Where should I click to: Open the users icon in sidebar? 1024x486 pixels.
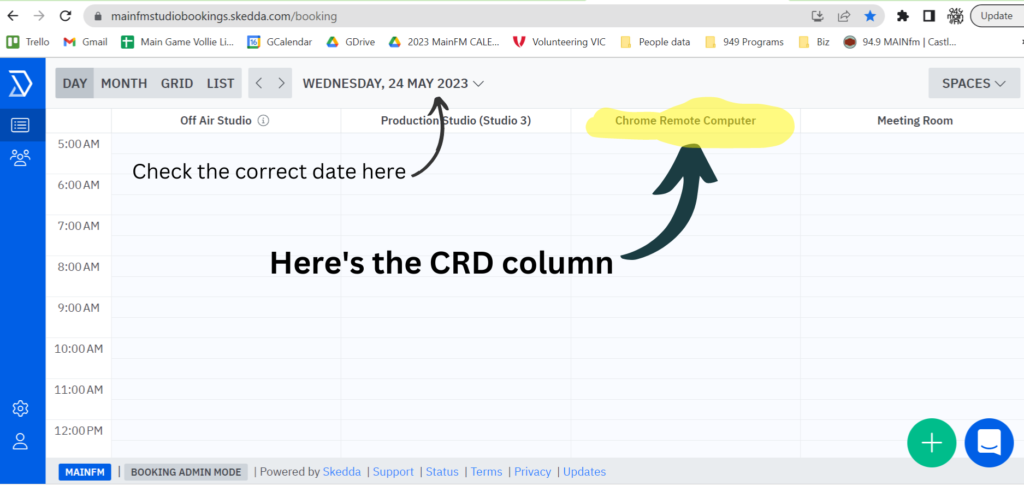coord(20,157)
